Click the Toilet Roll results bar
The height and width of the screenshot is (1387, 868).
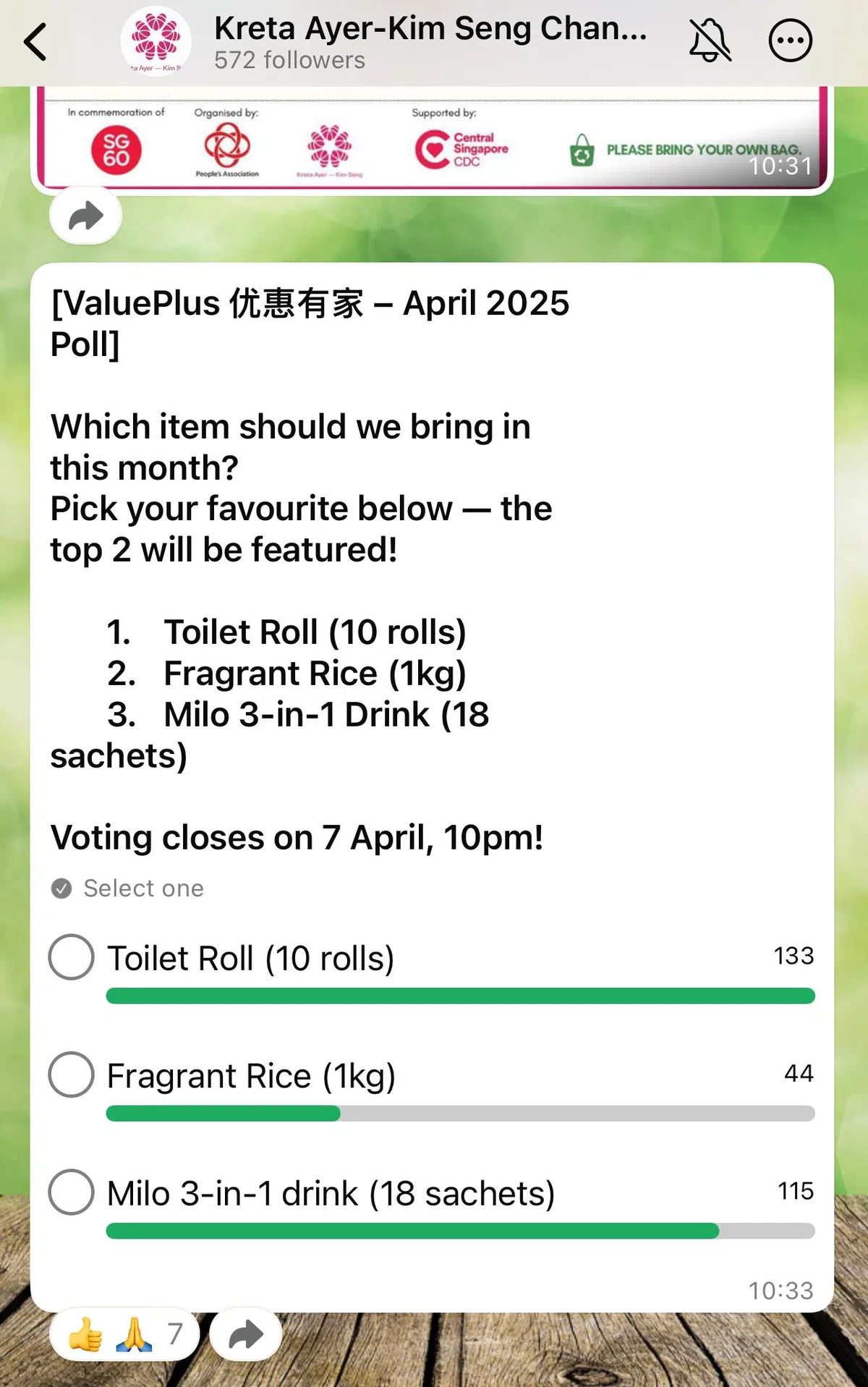pyautogui.click(x=460, y=996)
